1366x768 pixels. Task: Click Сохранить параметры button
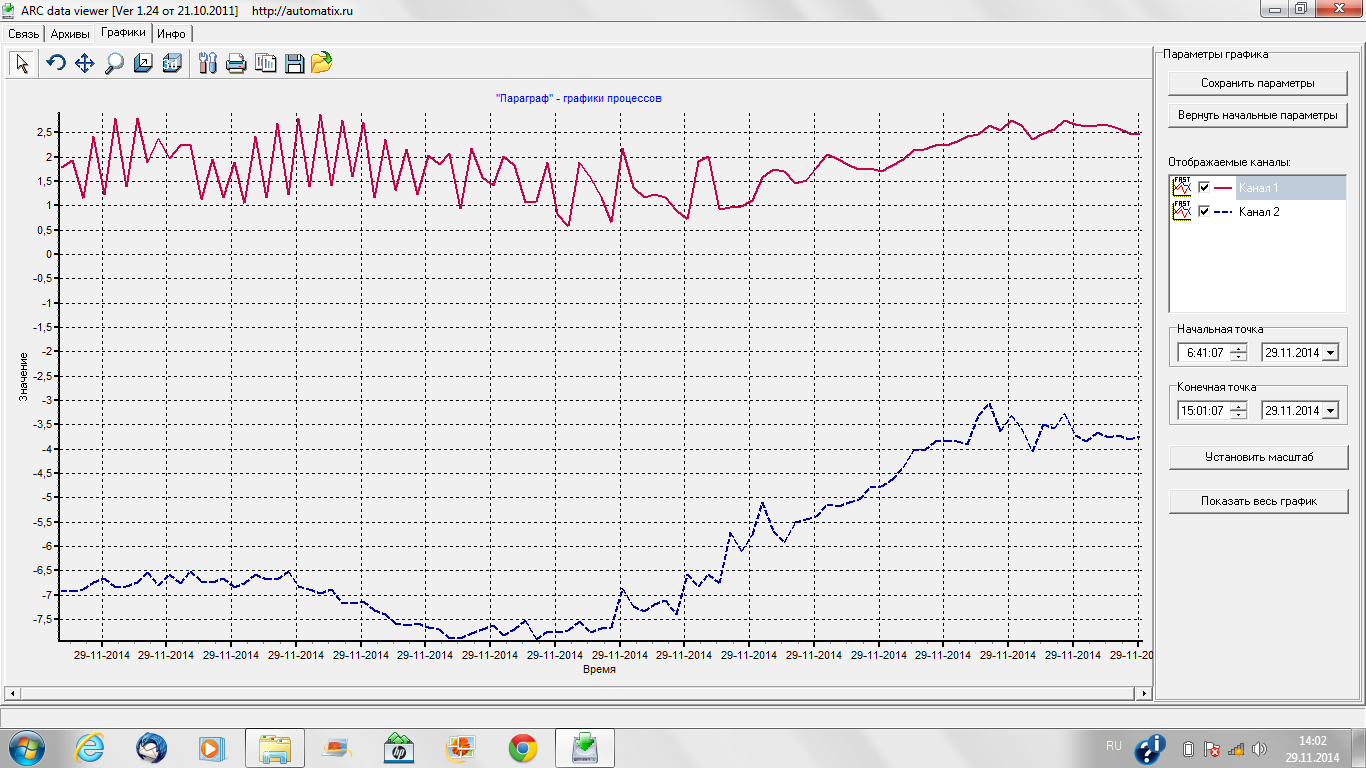click(x=1258, y=83)
